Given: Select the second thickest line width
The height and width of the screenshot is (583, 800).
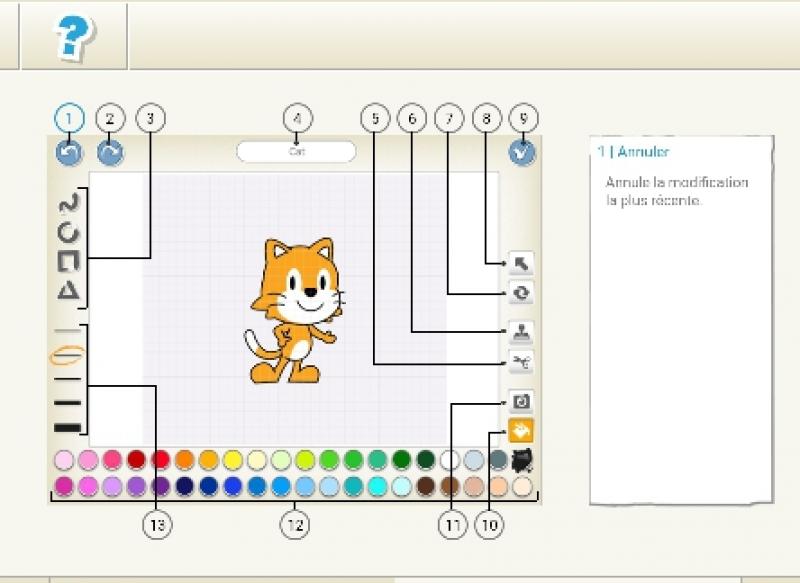Looking at the screenshot, I should pos(68,403).
